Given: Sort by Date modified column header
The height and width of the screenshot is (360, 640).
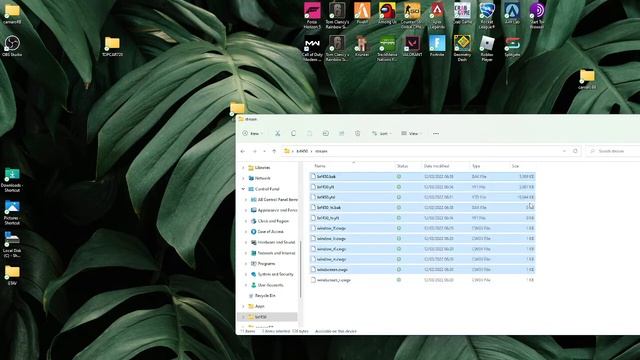Looking at the screenshot, I should pyautogui.click(x=436, y=166).
